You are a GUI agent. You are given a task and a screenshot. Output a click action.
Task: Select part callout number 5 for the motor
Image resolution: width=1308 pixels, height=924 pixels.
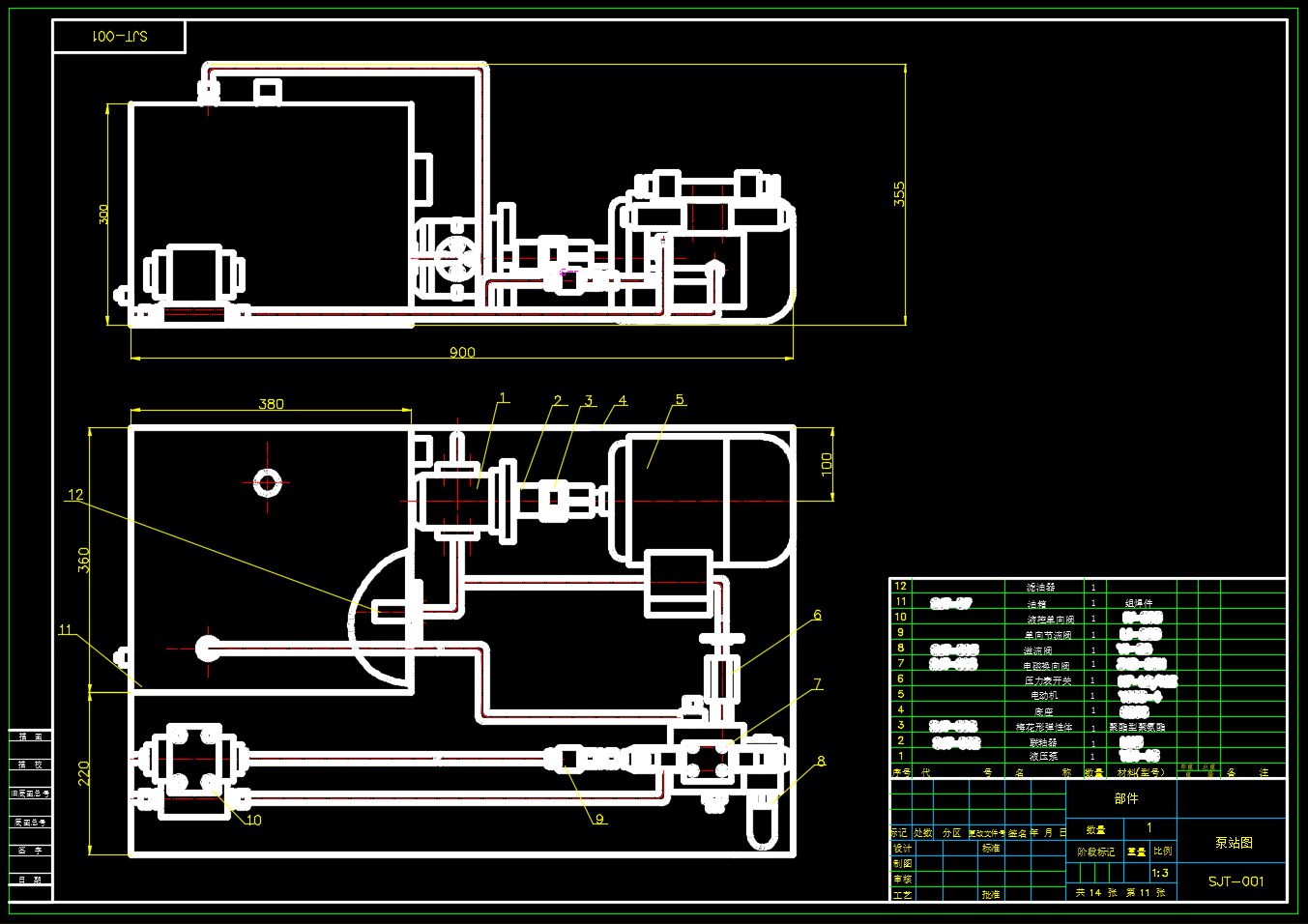pyautogui.click(x=680, y=399)
